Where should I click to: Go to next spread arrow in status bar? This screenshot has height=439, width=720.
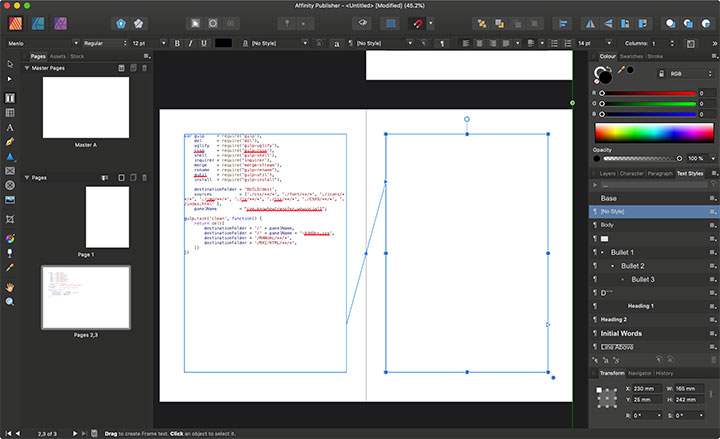[x=75, y=433]
